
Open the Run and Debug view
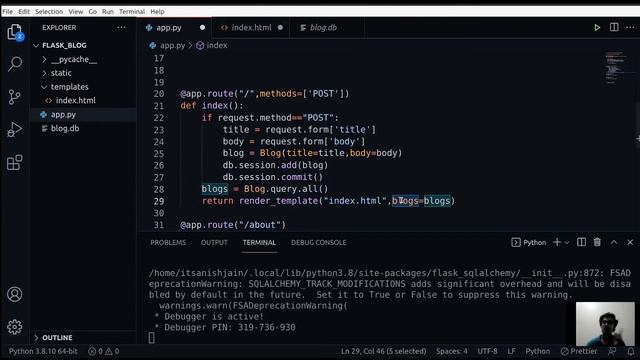(15, 130)
